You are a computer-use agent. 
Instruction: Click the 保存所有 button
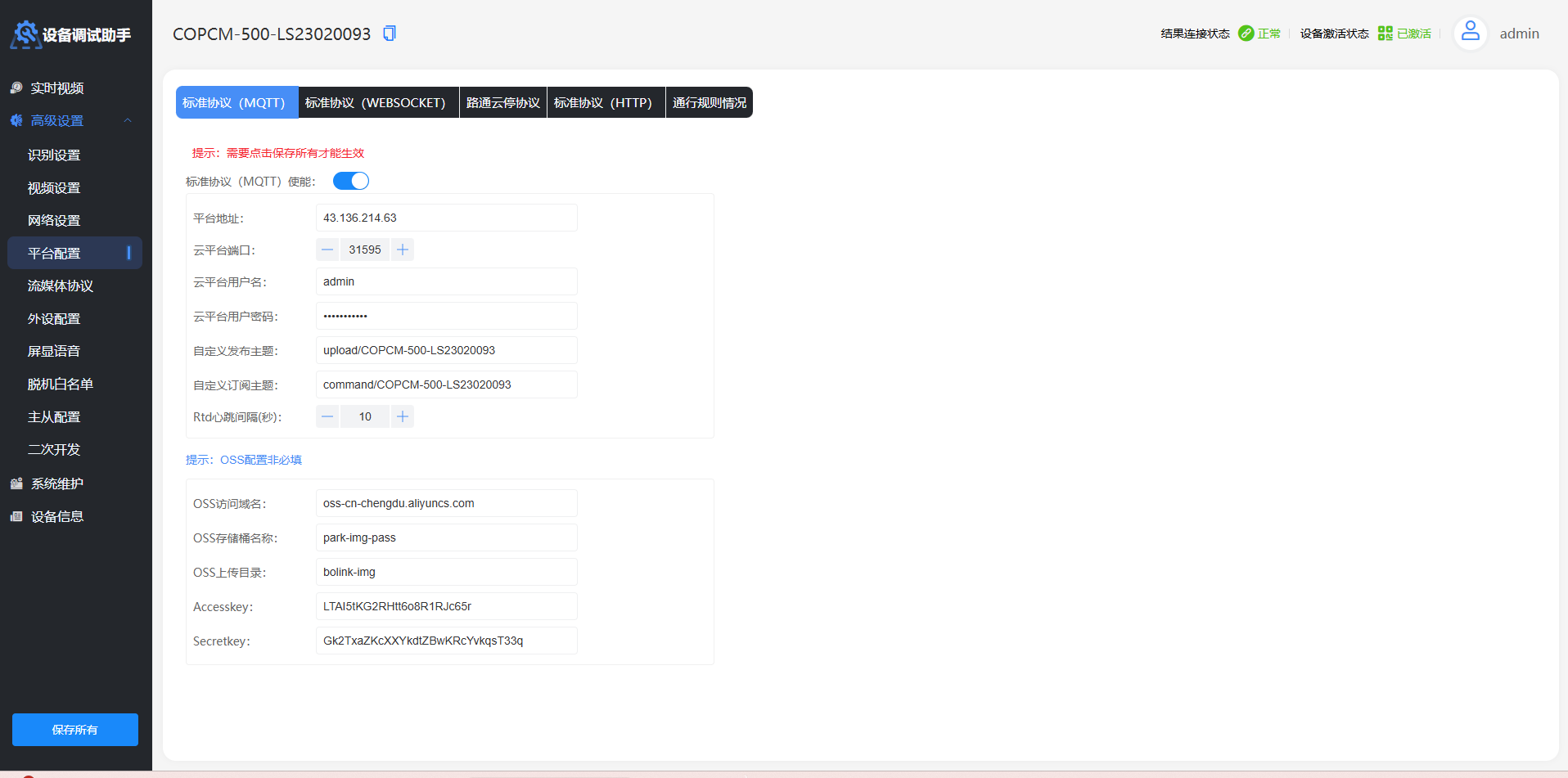tap(75, 730)
